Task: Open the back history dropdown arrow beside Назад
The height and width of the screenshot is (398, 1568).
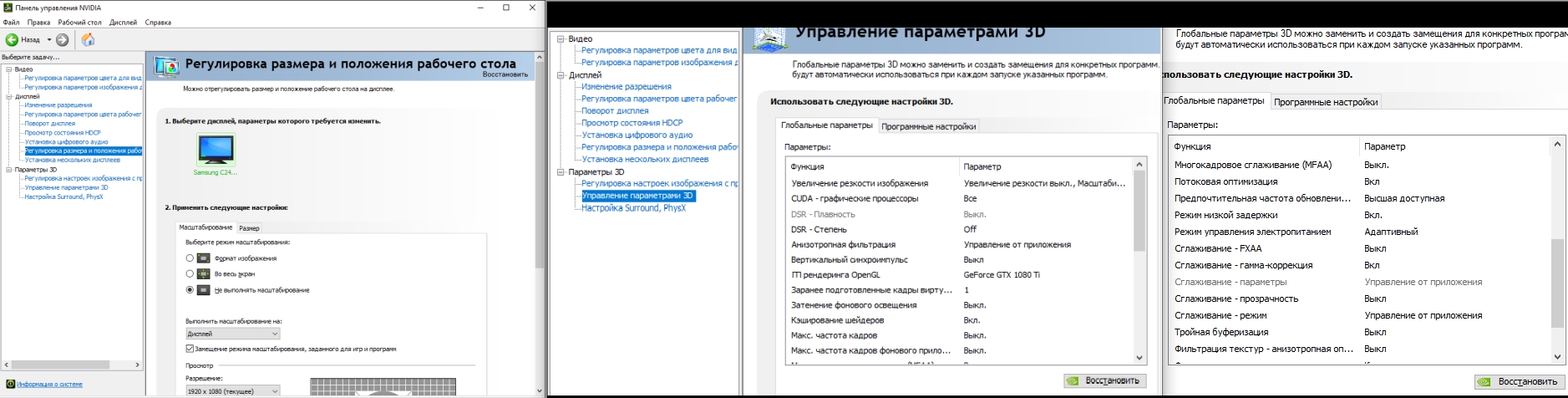Action: pyautogui.click(x=48, y=39)
